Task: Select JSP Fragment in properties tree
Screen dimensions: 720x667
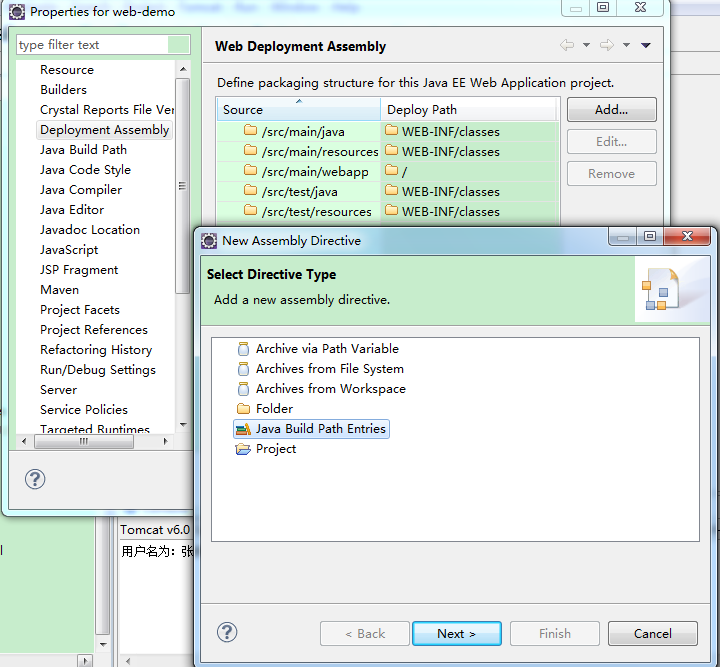Action: point(79,270)
